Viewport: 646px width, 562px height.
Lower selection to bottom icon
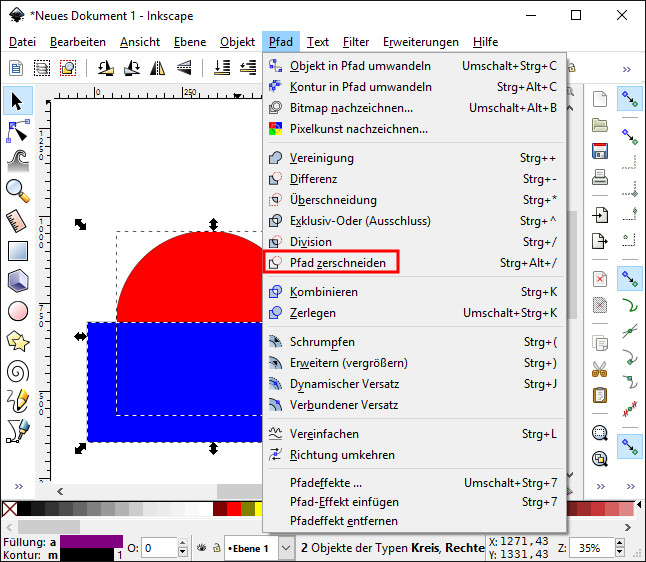(222, 68)
